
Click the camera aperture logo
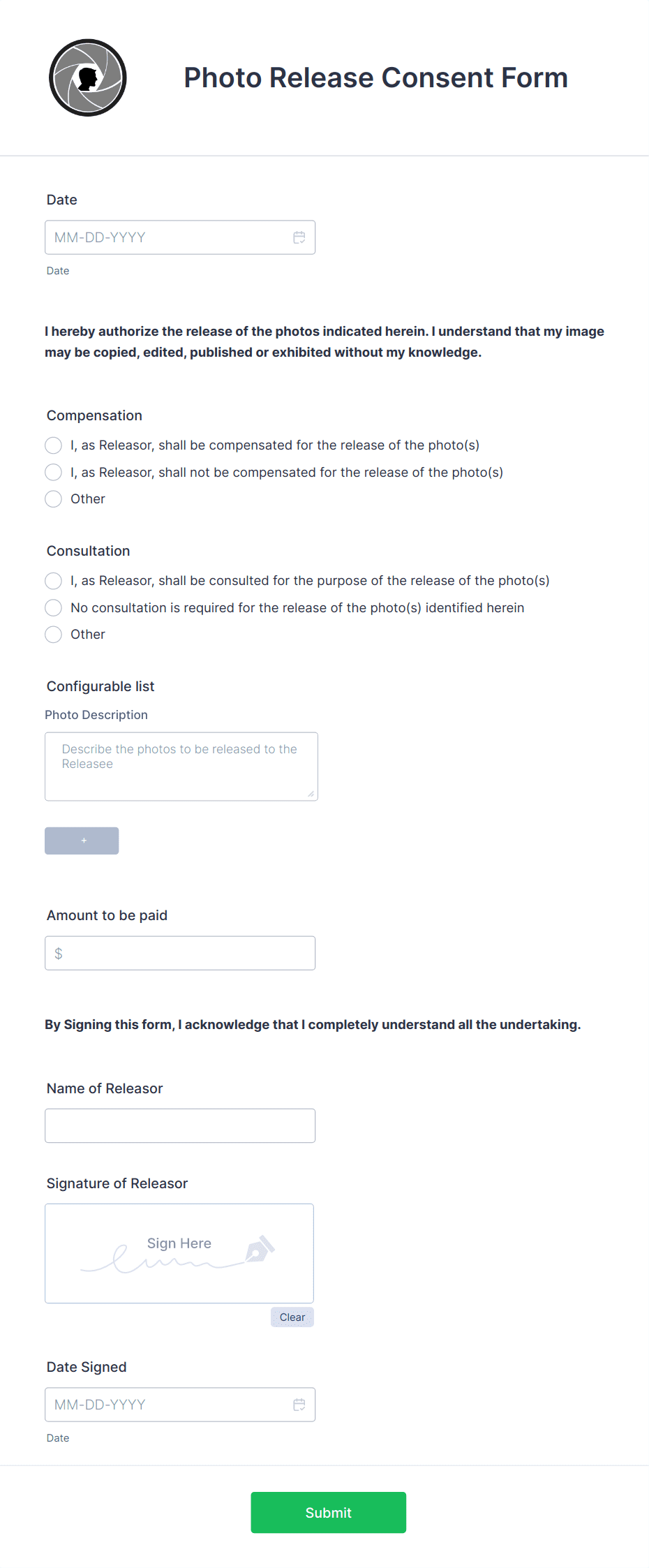88,77
